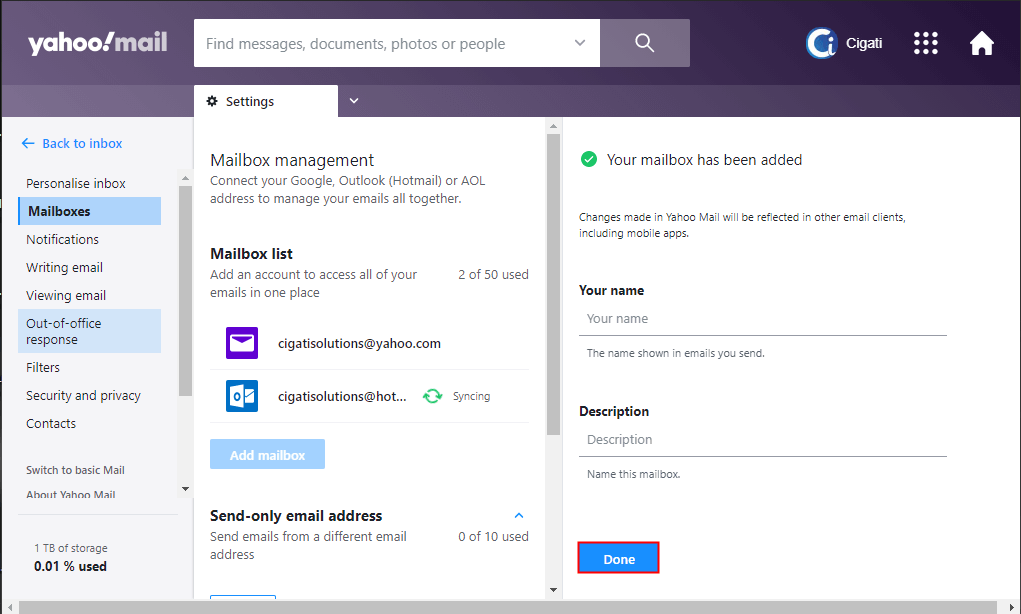
Task: Click the horizontal scrollbar right arrow
Action: [x=1012, y=607]
